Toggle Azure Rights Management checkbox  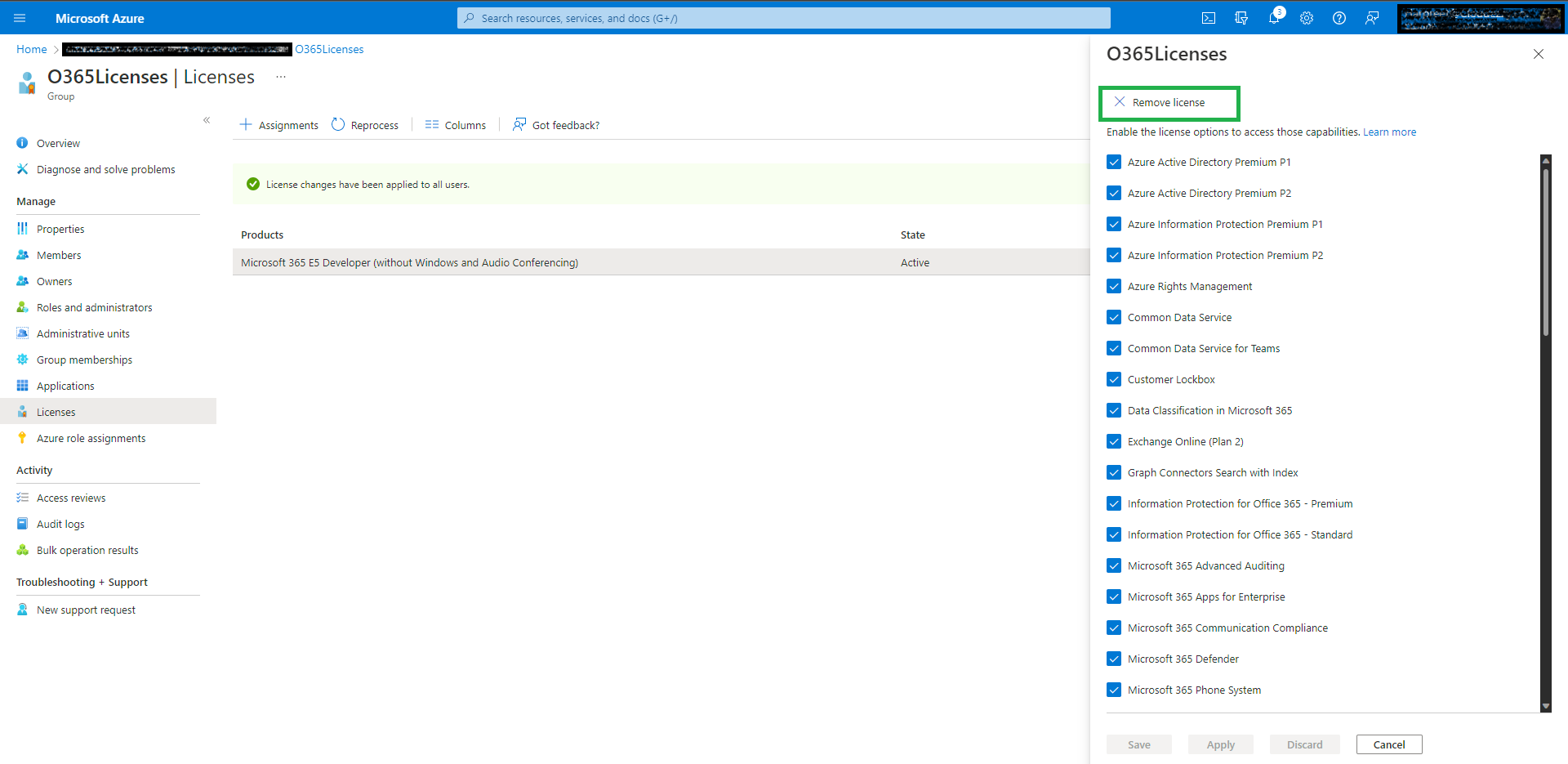(x=1114, y=286)
